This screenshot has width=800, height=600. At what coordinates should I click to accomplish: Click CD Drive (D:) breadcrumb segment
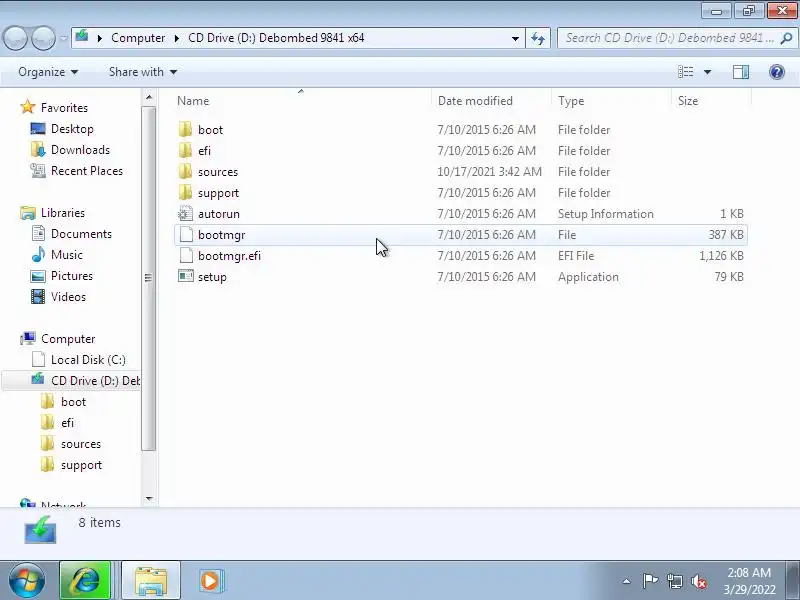(276, 38)
